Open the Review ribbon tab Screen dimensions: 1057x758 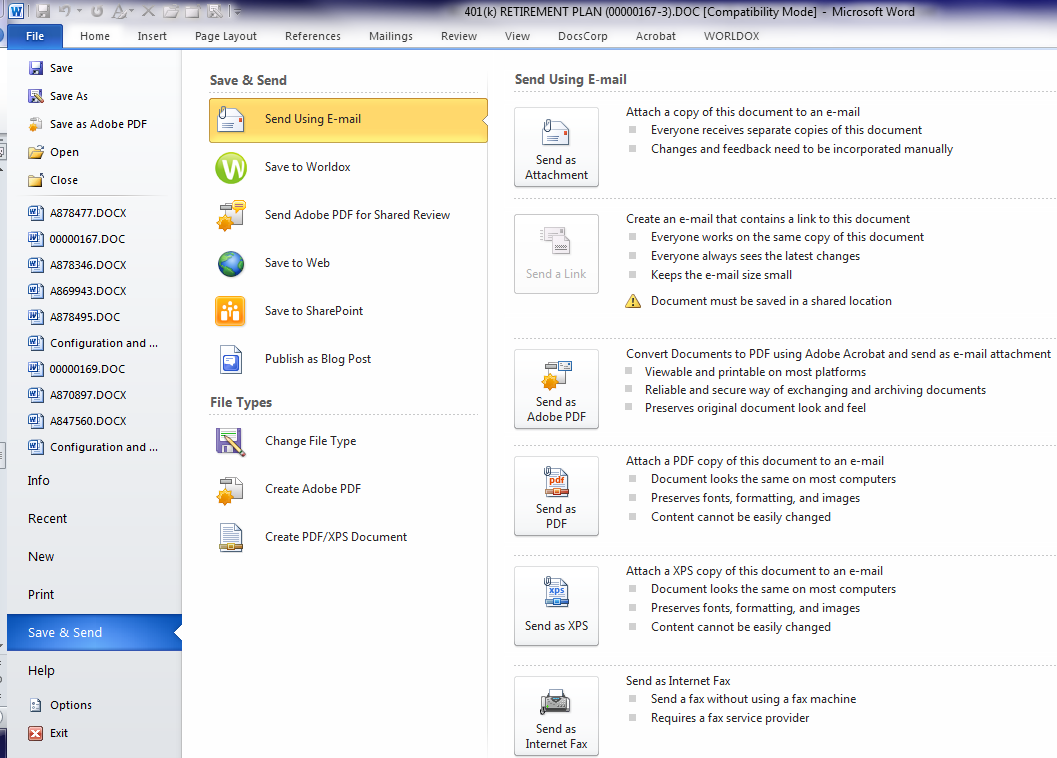click(x=459, y=36)
